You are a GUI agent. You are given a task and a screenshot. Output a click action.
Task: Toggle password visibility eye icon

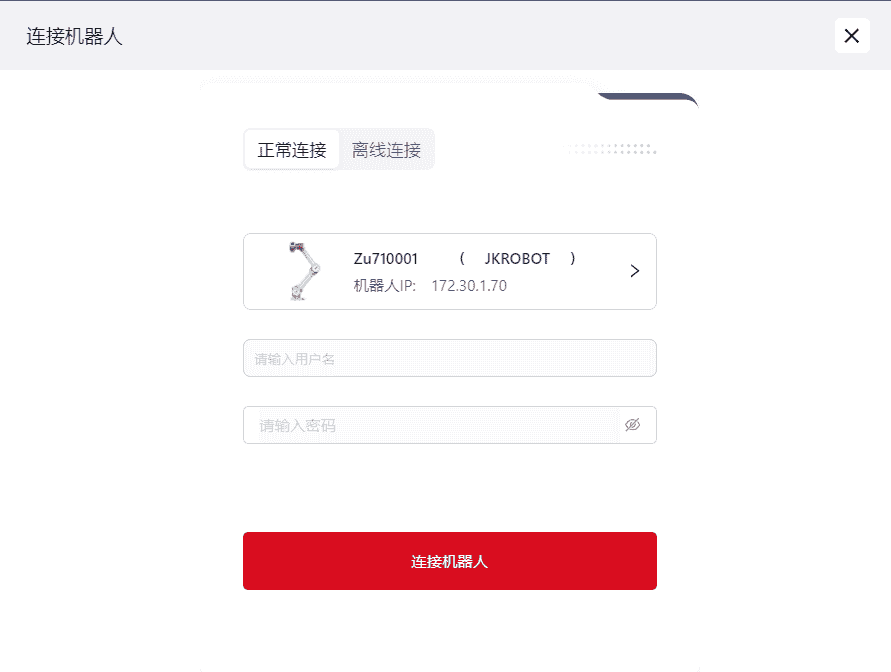pos(632,425)
